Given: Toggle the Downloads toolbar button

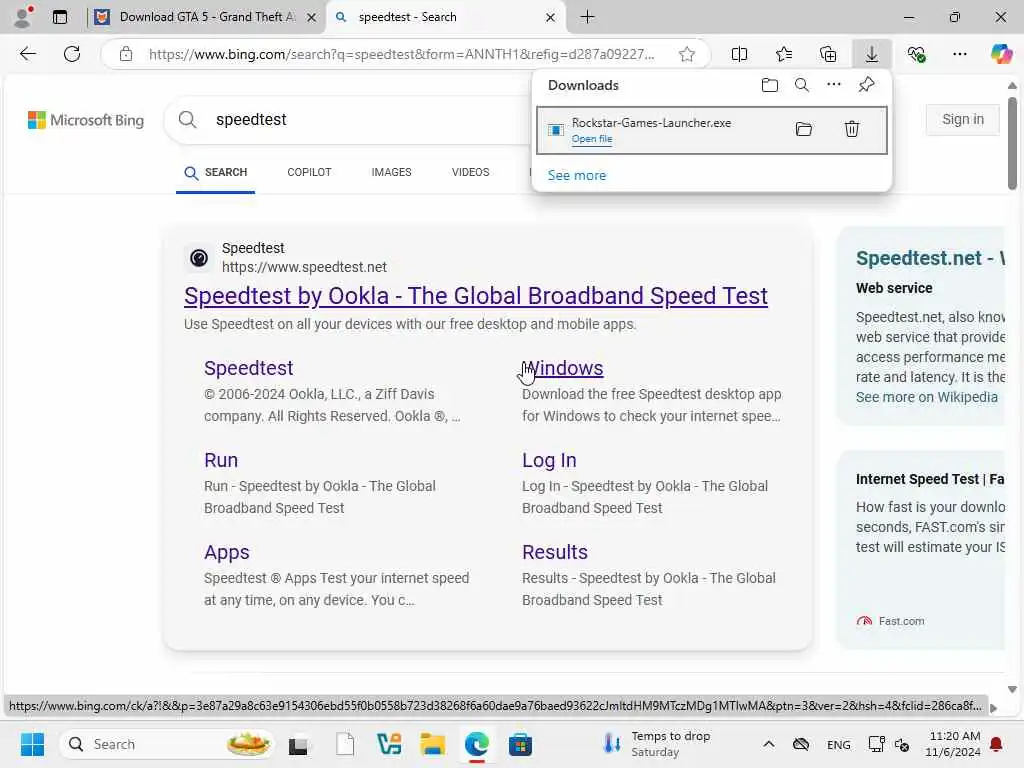Looking at the screenshot, I should pos(872,54).
